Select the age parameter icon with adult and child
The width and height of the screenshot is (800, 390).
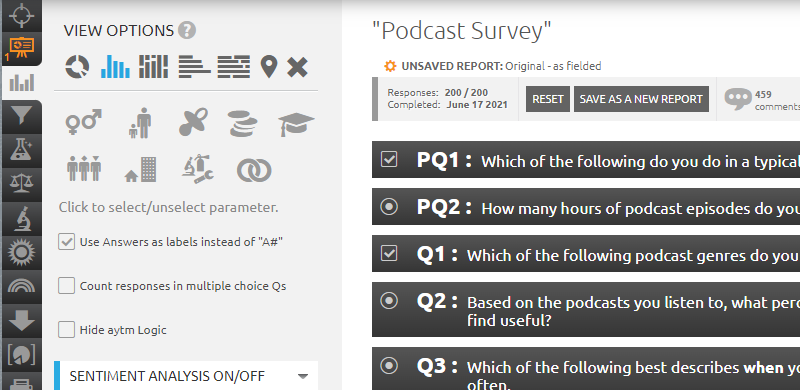[140, 123]
